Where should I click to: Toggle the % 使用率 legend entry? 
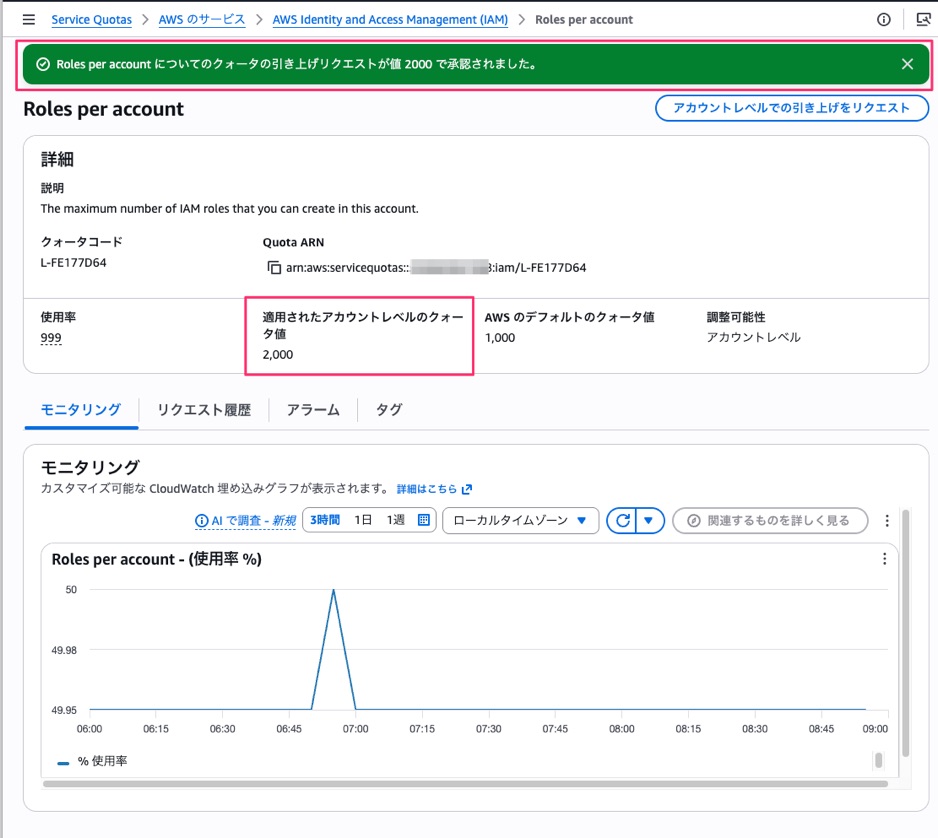click(93, 761)
